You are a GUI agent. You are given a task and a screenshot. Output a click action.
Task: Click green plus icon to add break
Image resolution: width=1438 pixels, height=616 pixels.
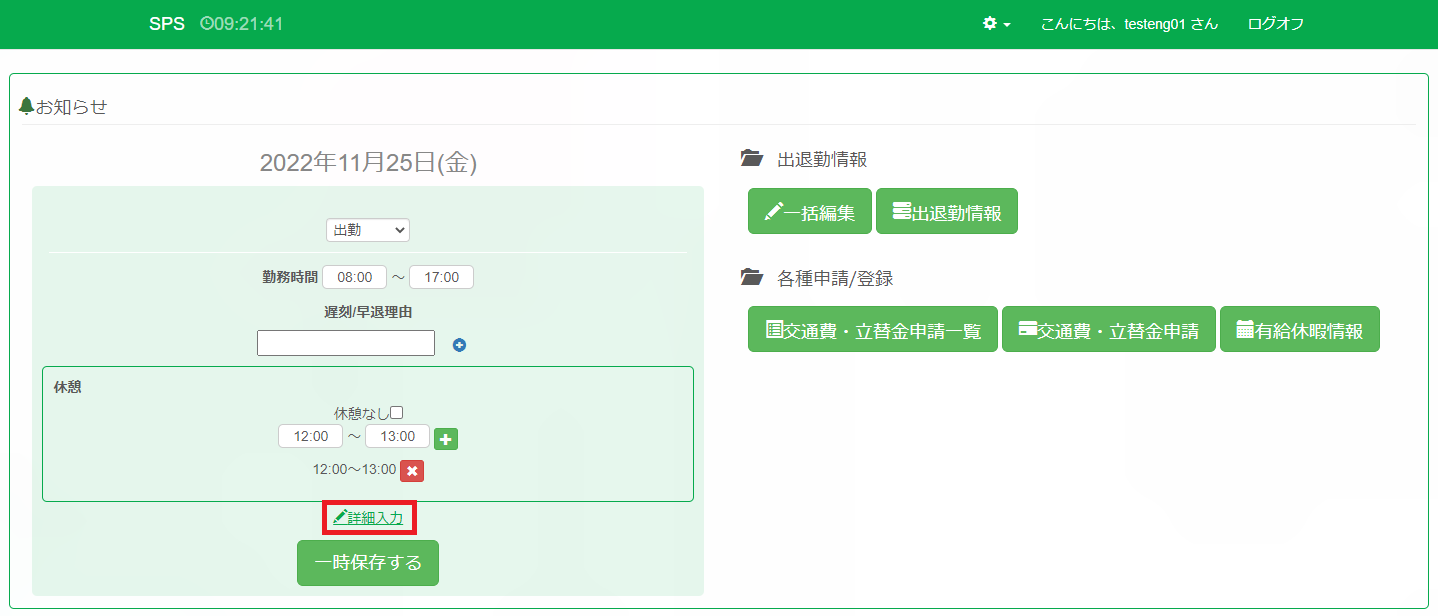point(446,438)
